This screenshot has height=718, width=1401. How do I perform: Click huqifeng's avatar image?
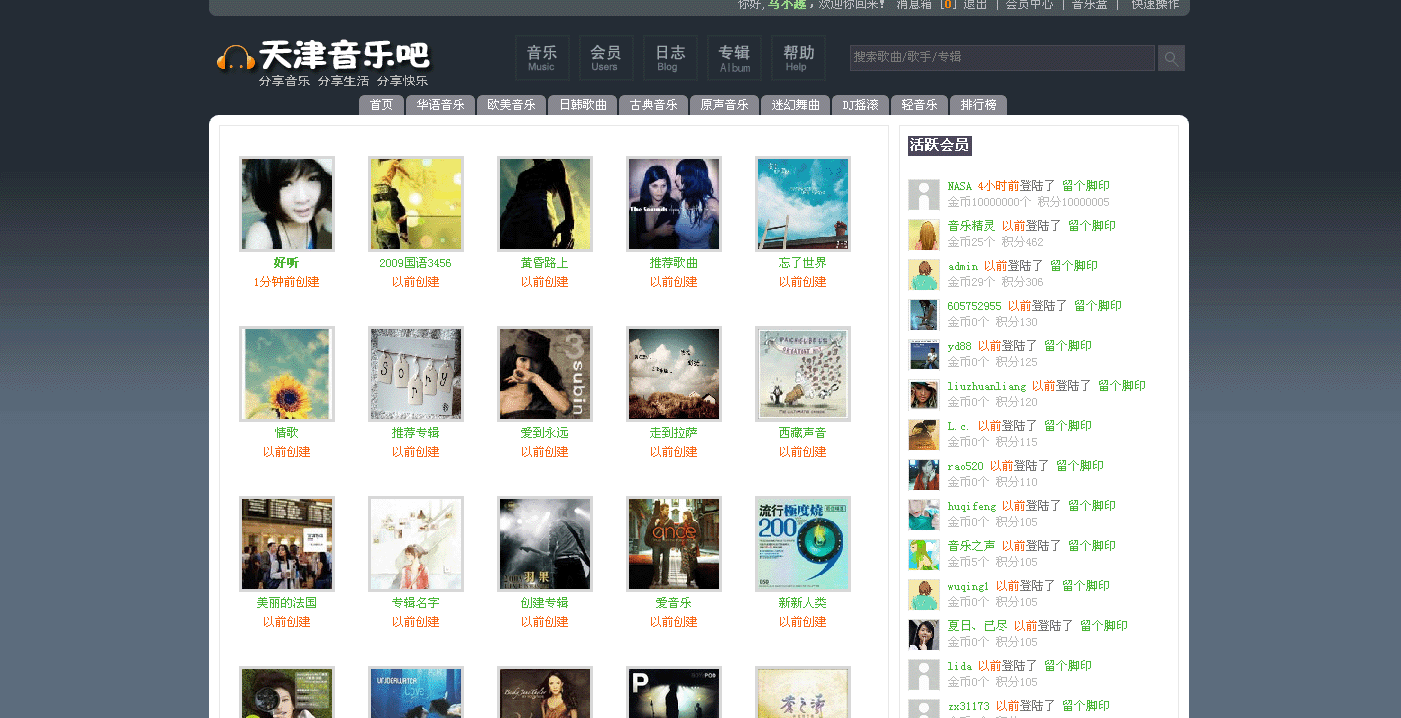(924, 514)
